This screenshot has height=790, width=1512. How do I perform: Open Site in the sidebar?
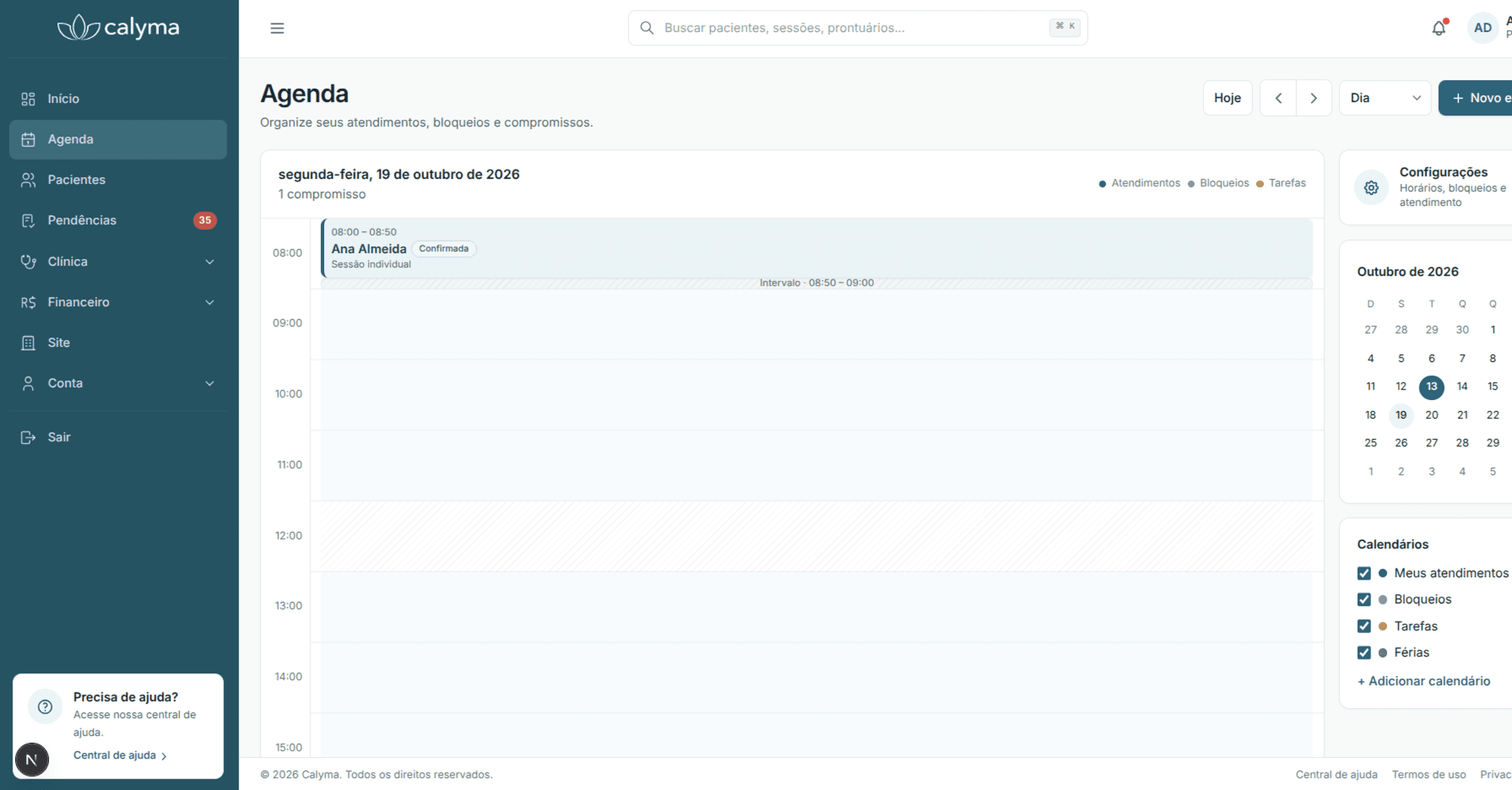pos(118,343)
